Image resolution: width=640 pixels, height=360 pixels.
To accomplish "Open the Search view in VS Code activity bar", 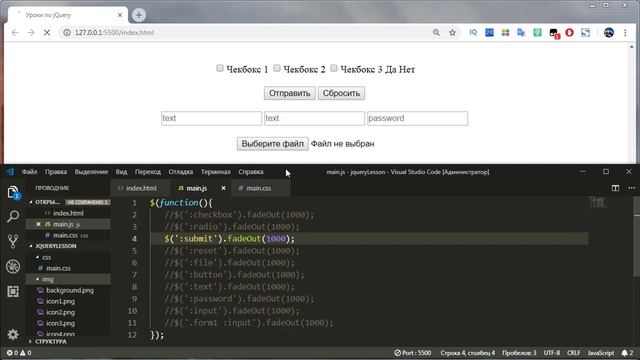I will [13, 216].
